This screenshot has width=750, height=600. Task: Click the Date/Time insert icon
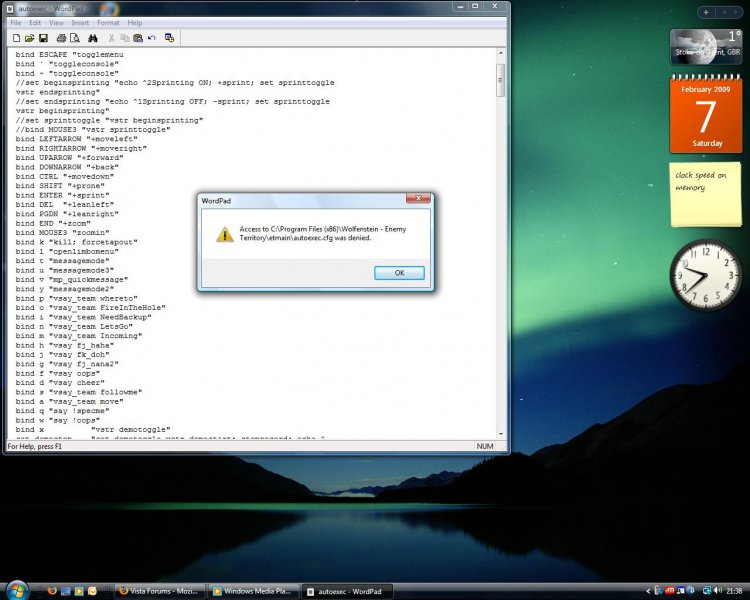tap(169, 38)
